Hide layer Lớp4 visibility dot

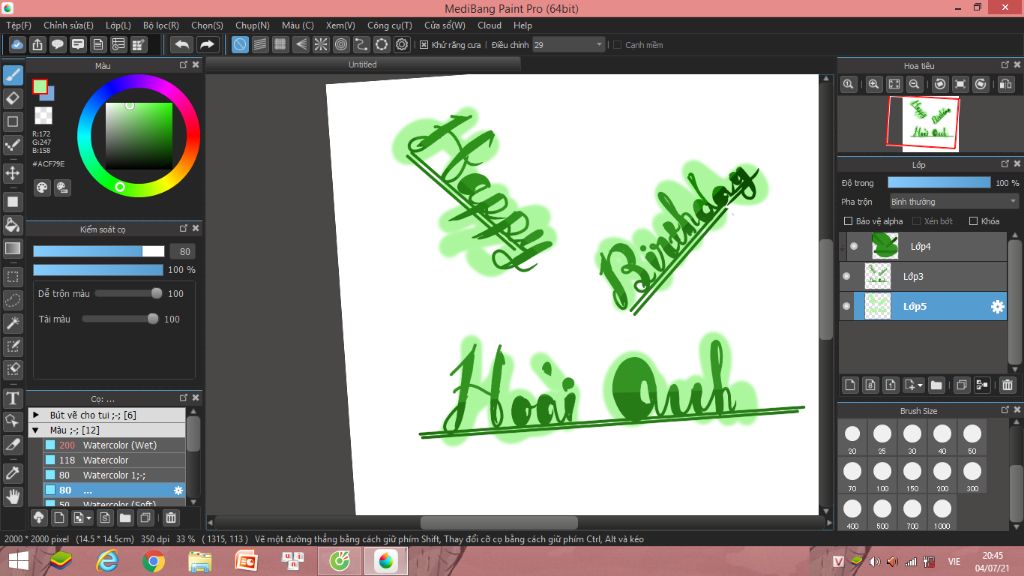[x=854, y=246]
